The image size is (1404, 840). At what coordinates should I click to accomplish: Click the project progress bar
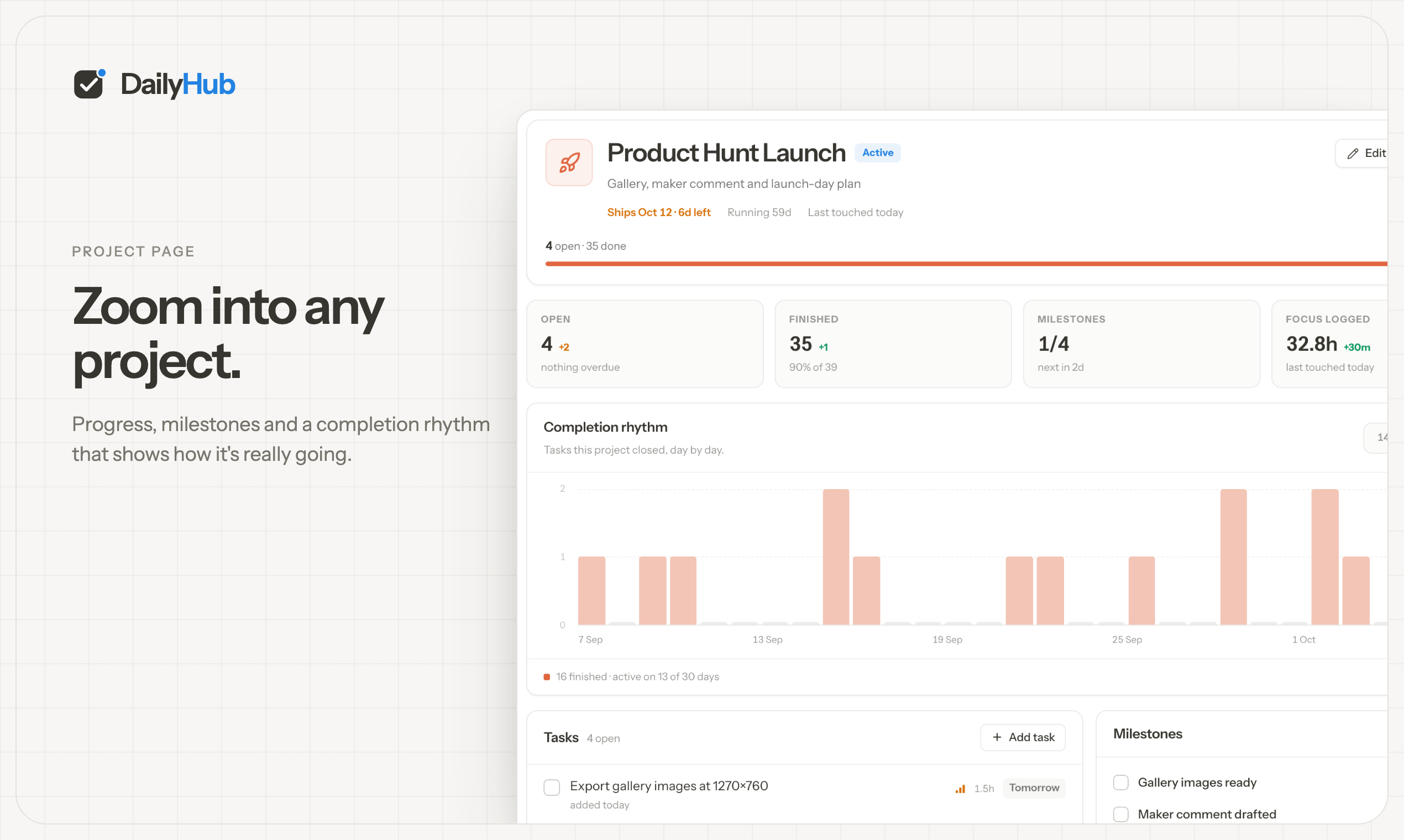[x=966, y=264]
